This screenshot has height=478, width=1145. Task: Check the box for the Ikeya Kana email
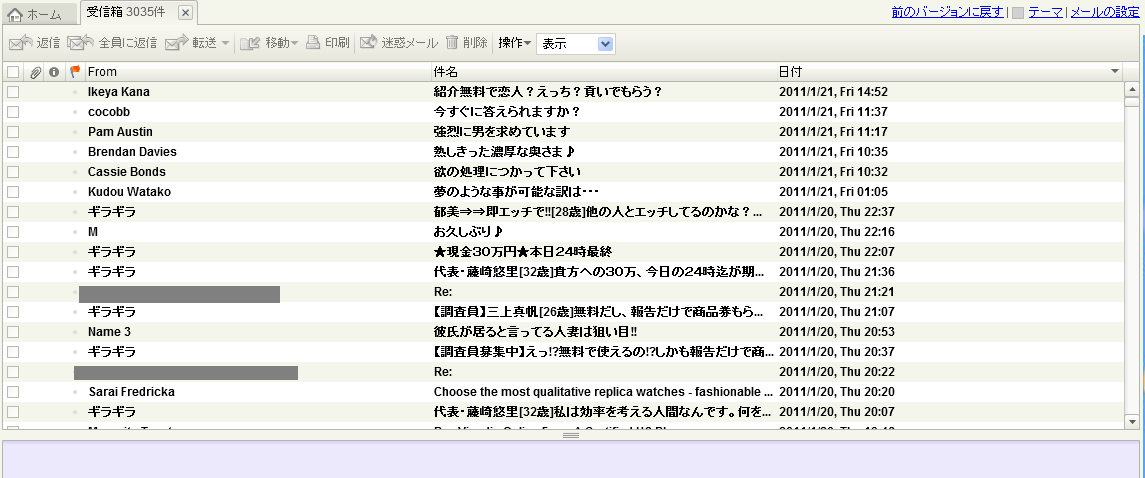[13, 92]
